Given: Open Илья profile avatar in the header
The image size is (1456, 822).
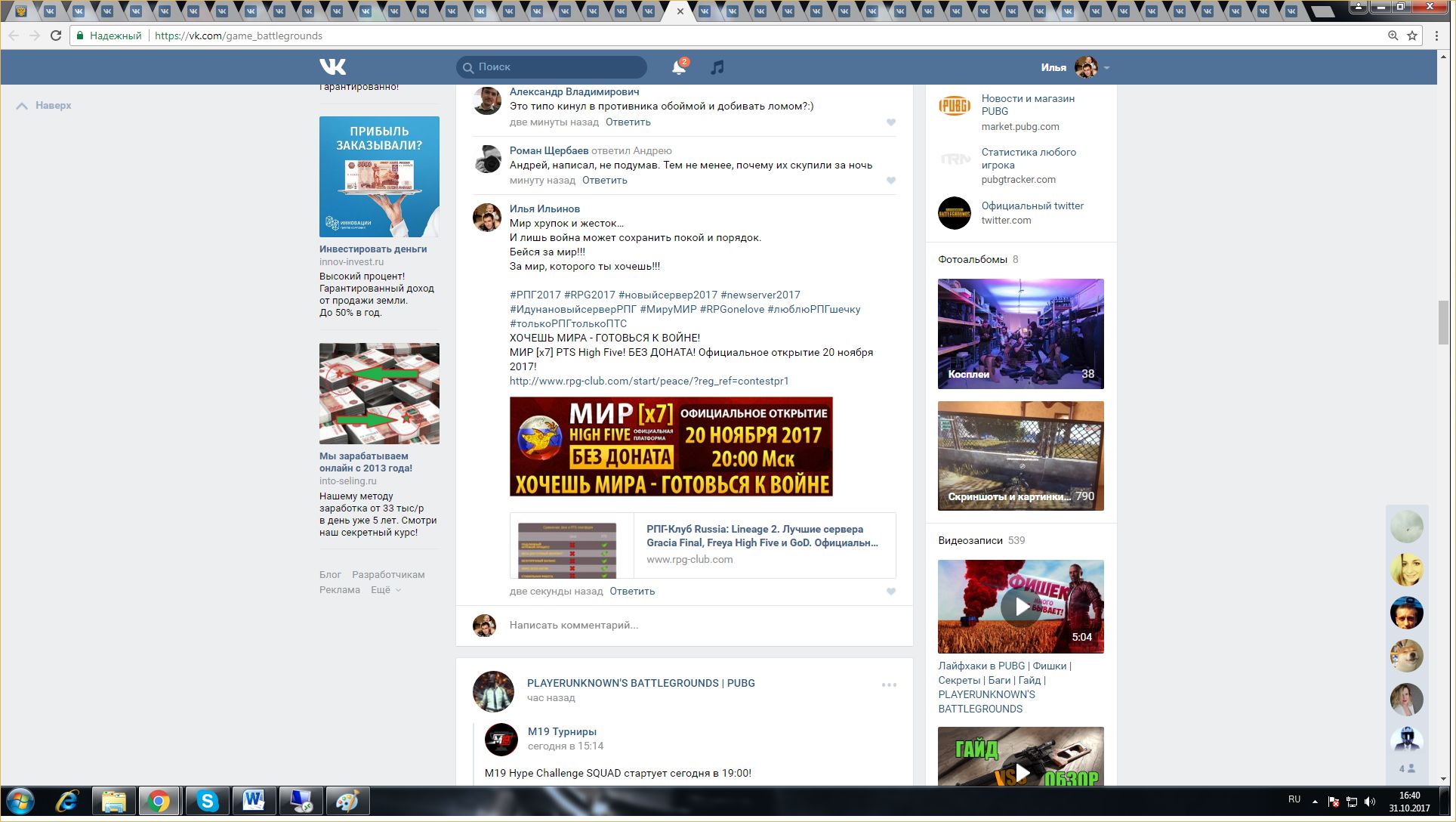Looking at the screenshot, I should point(1086,67).
